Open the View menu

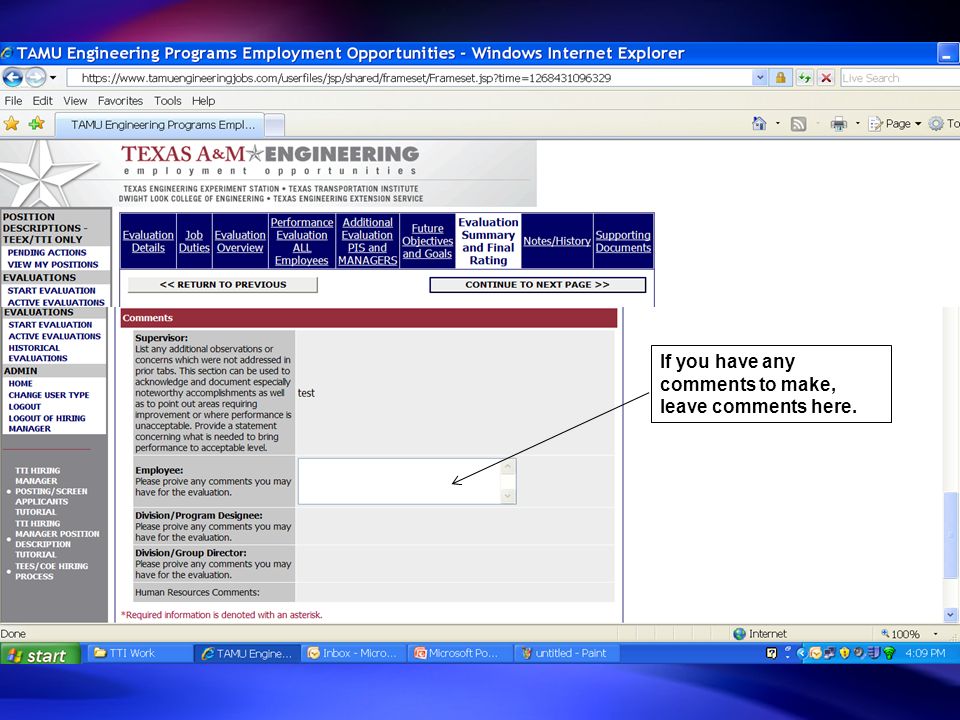75,100
